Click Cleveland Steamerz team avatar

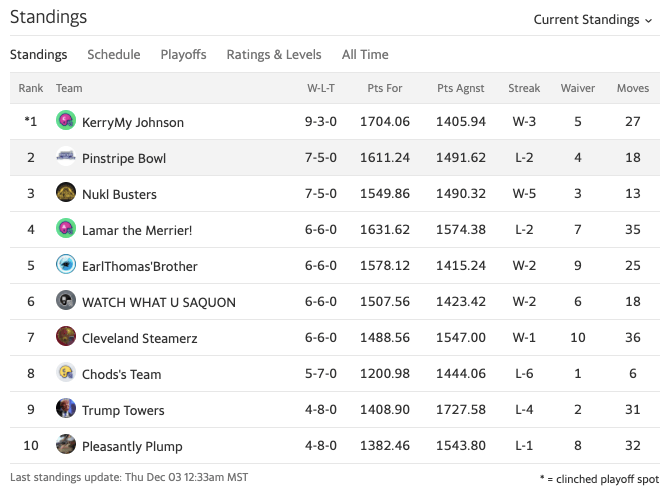point(66,337)
